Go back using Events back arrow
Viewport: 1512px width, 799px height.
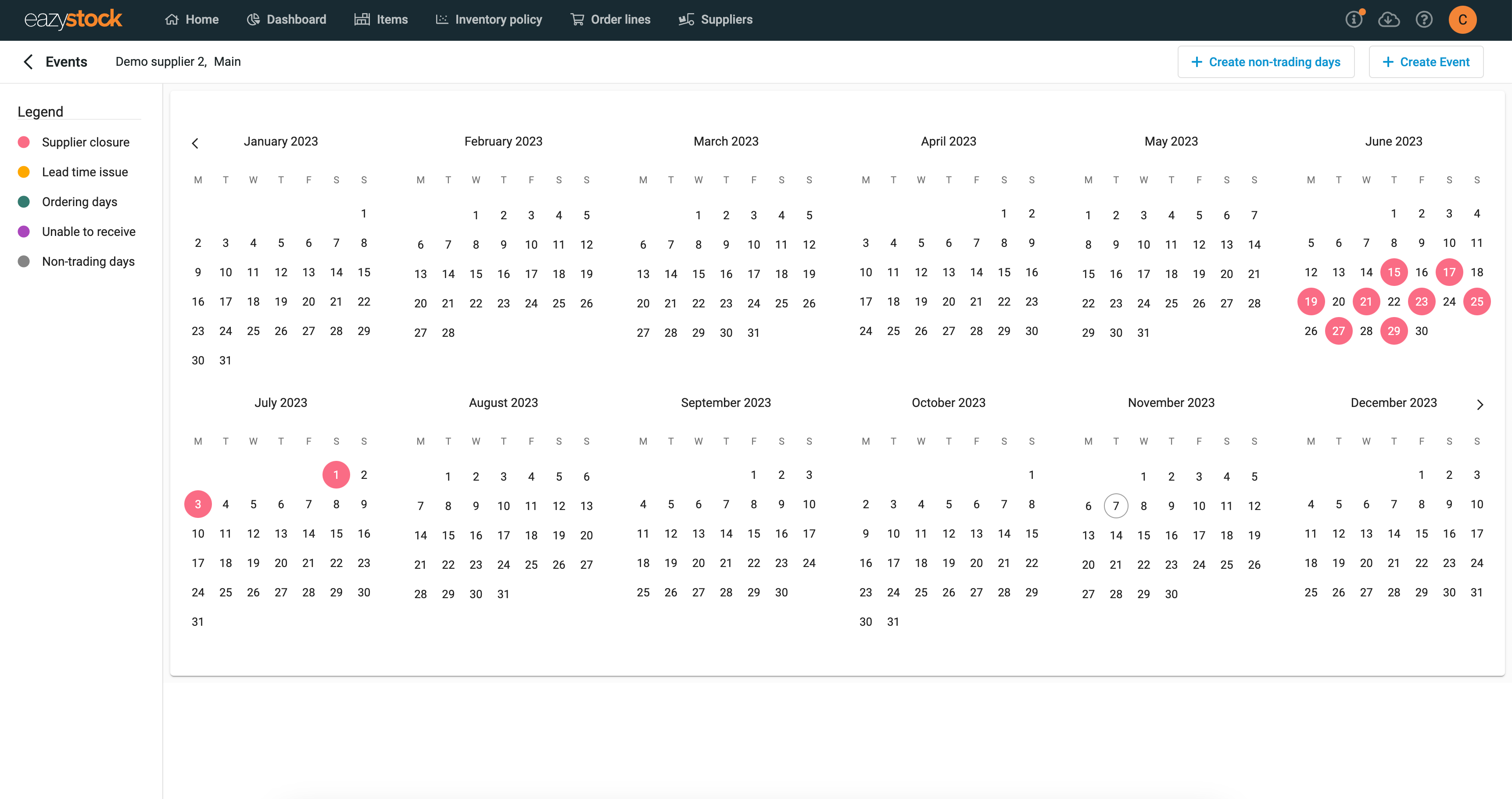[28, 61]
